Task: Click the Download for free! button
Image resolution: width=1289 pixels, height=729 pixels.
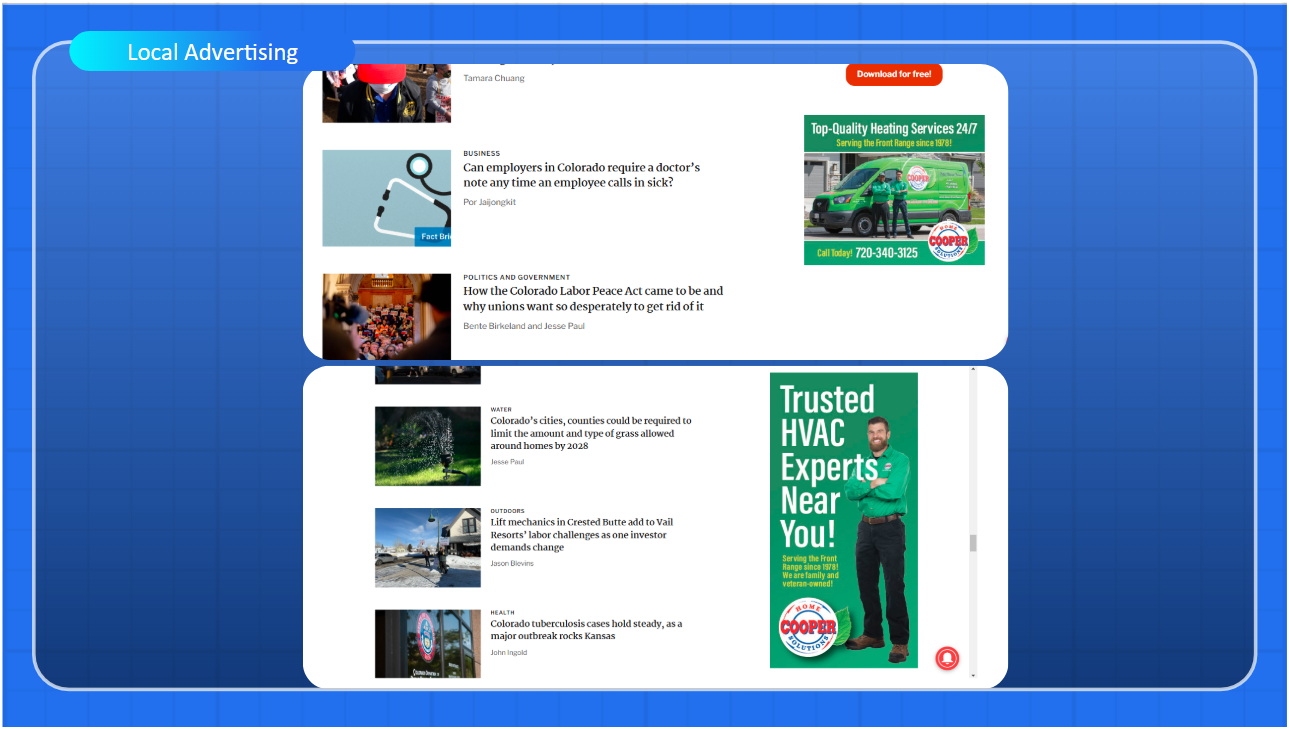Action: coord(894,74)
